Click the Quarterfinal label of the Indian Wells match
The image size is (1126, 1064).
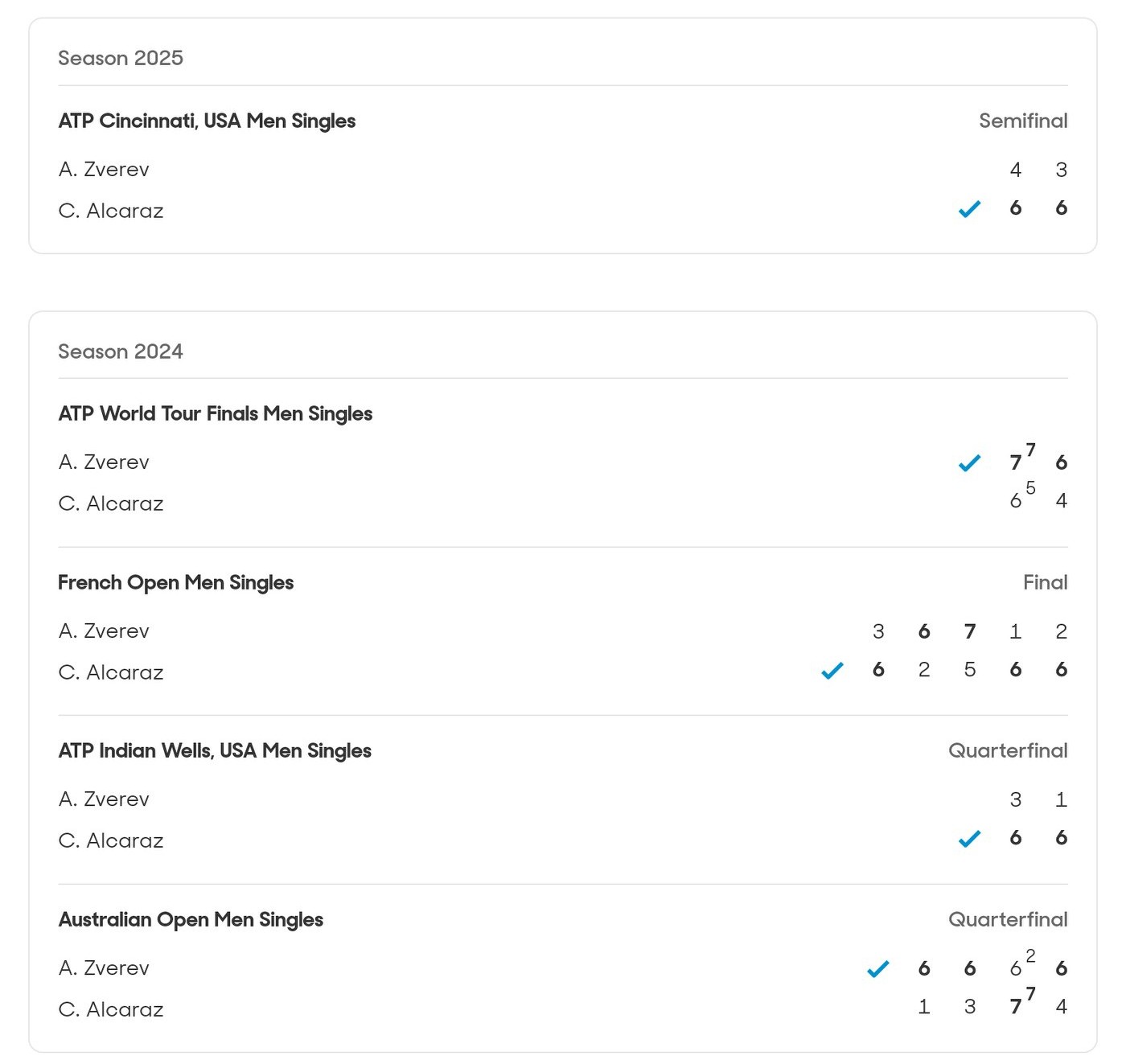pos(1007,750)
